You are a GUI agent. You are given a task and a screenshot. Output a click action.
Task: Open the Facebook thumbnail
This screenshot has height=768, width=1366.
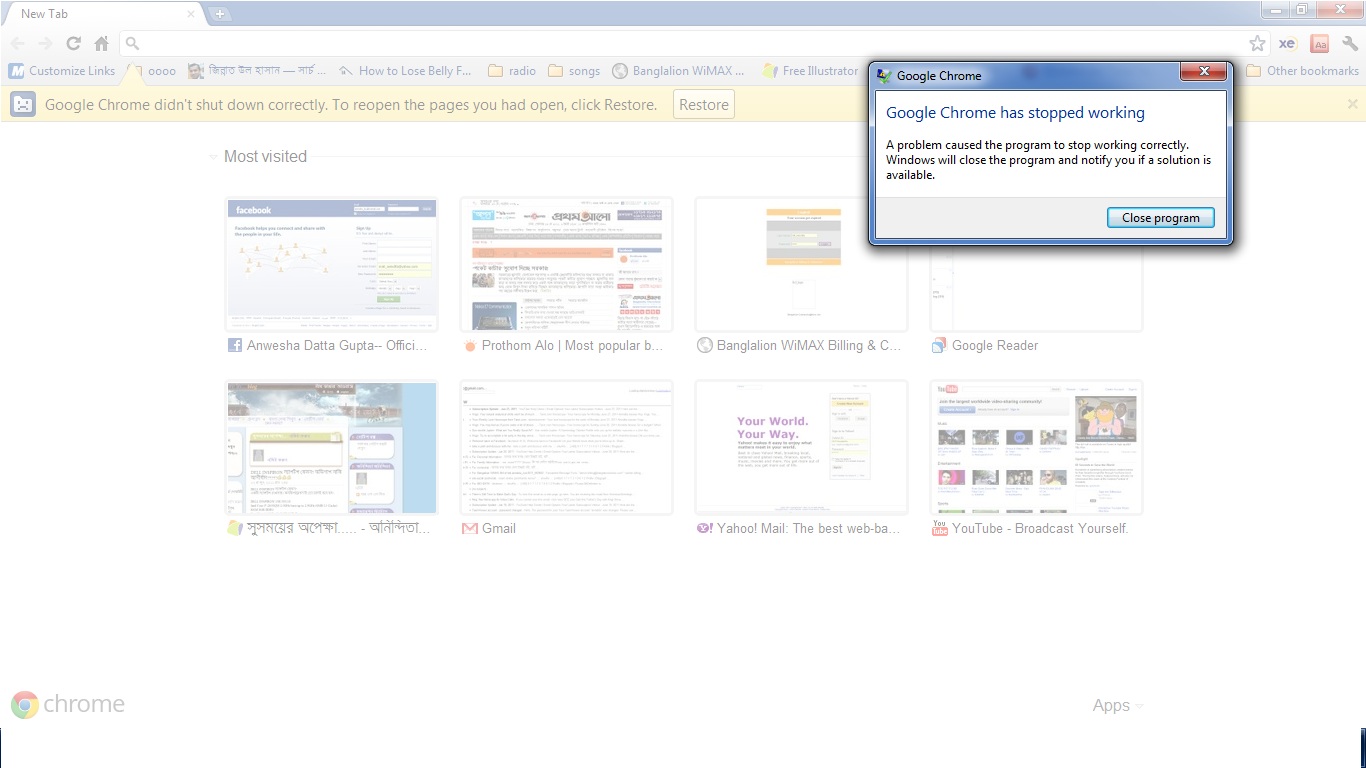331,264
